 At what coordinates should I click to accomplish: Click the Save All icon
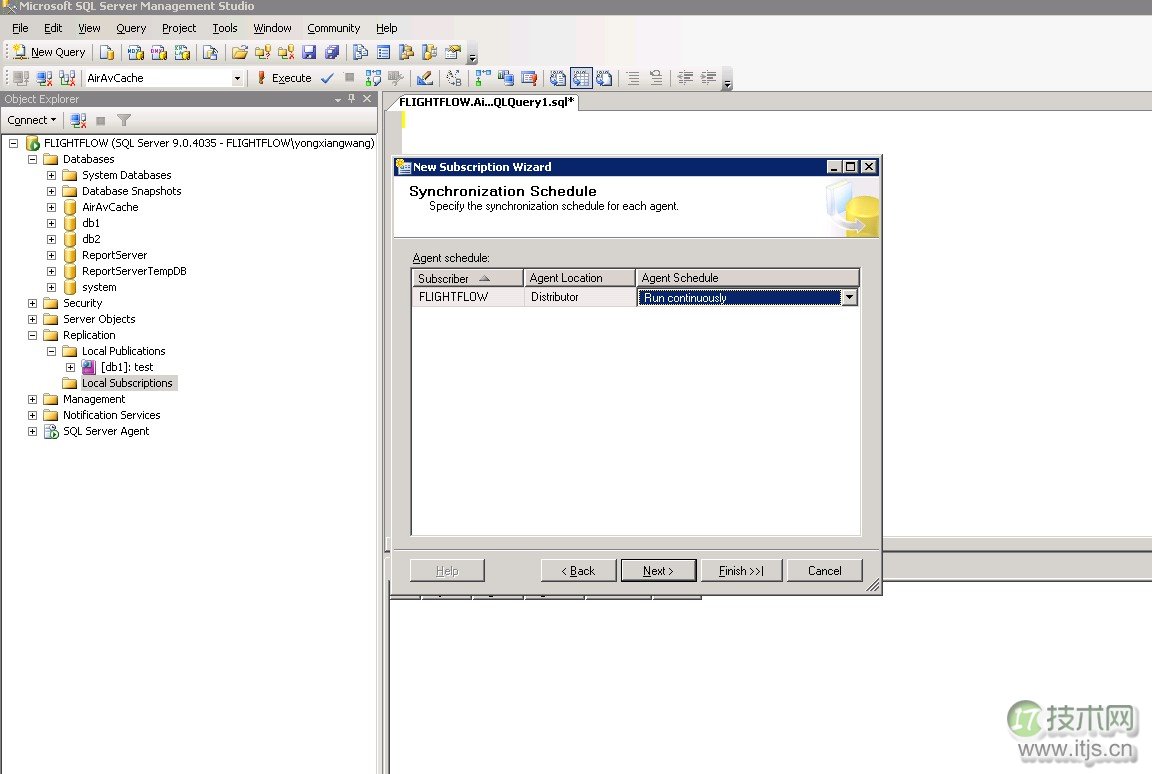(332, 52)
